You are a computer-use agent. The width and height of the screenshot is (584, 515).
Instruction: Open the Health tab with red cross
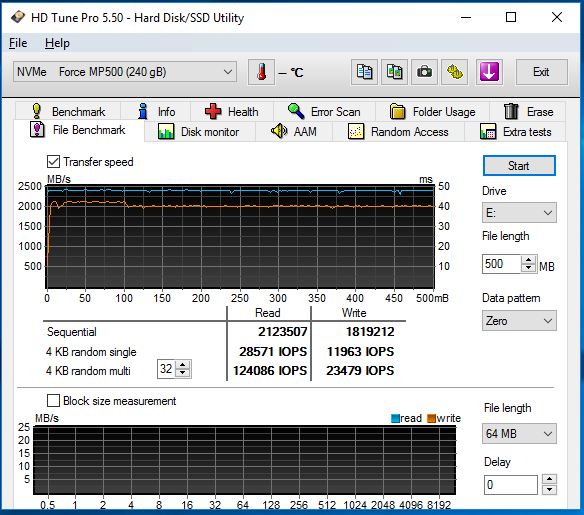232,111
